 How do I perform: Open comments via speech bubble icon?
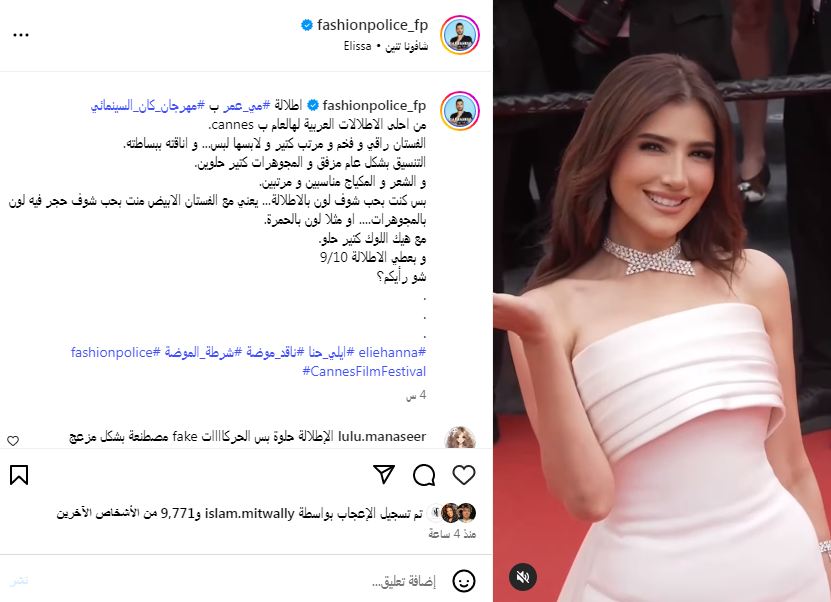424,475
